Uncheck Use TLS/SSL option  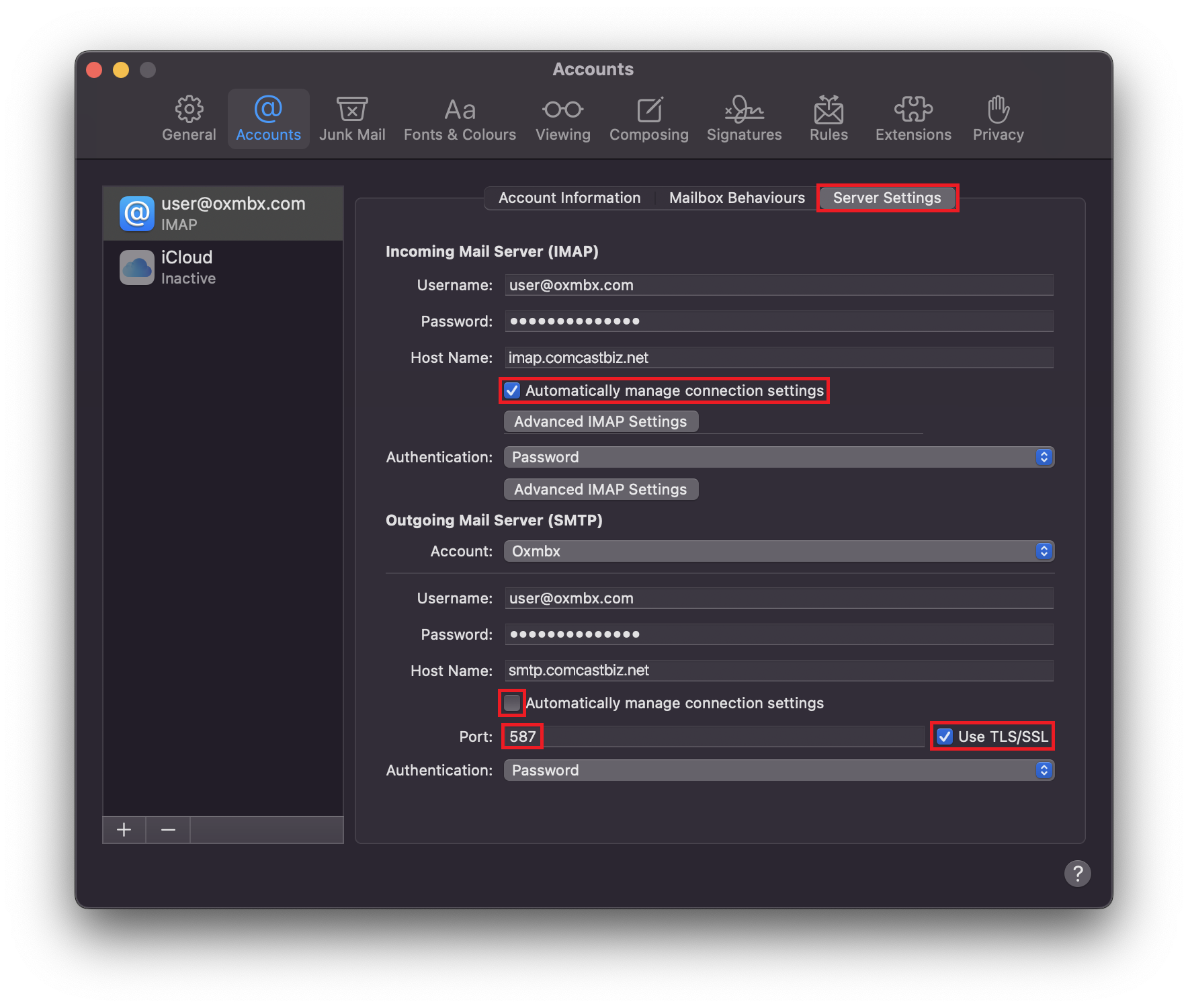click(945, 737)
